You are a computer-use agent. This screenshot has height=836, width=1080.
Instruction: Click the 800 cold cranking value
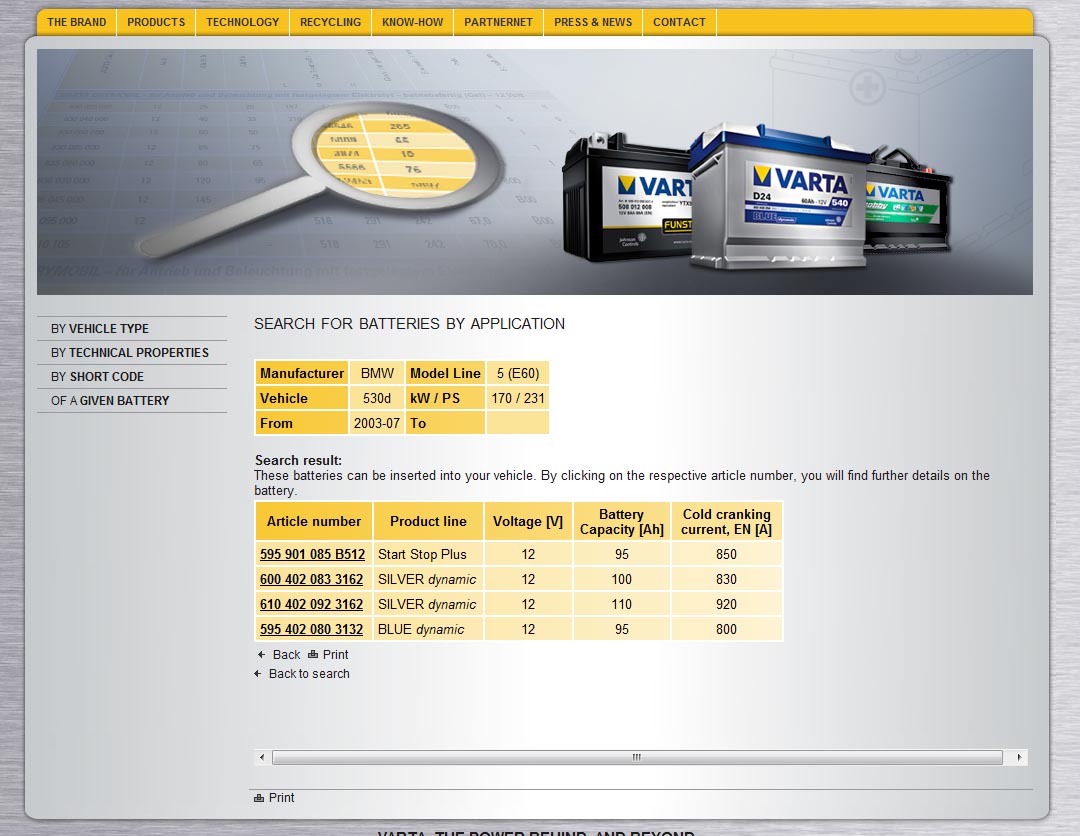(727, 629)
